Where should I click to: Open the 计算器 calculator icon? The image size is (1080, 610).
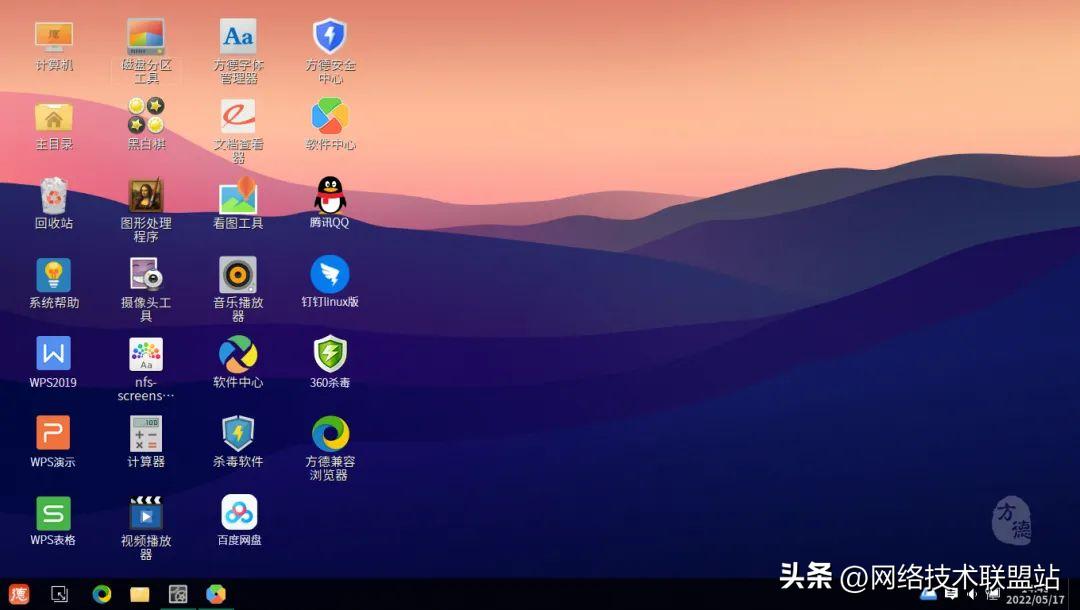pos(146,434)
